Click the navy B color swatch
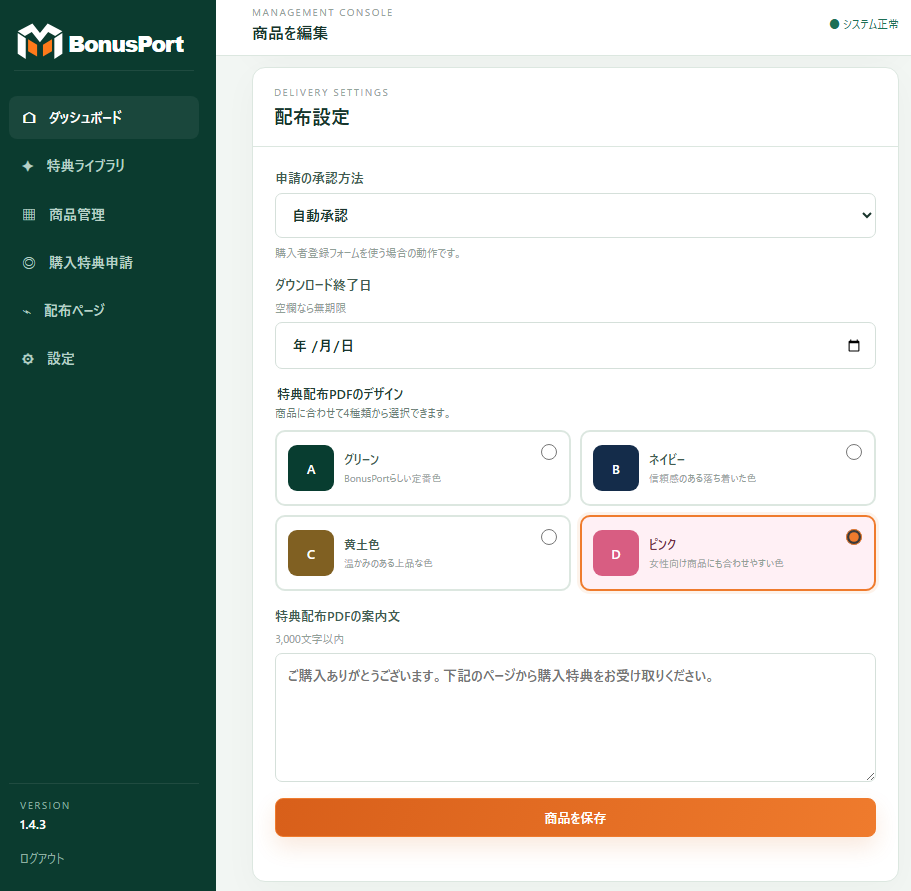The image size is (911, 891). (616, 468)
